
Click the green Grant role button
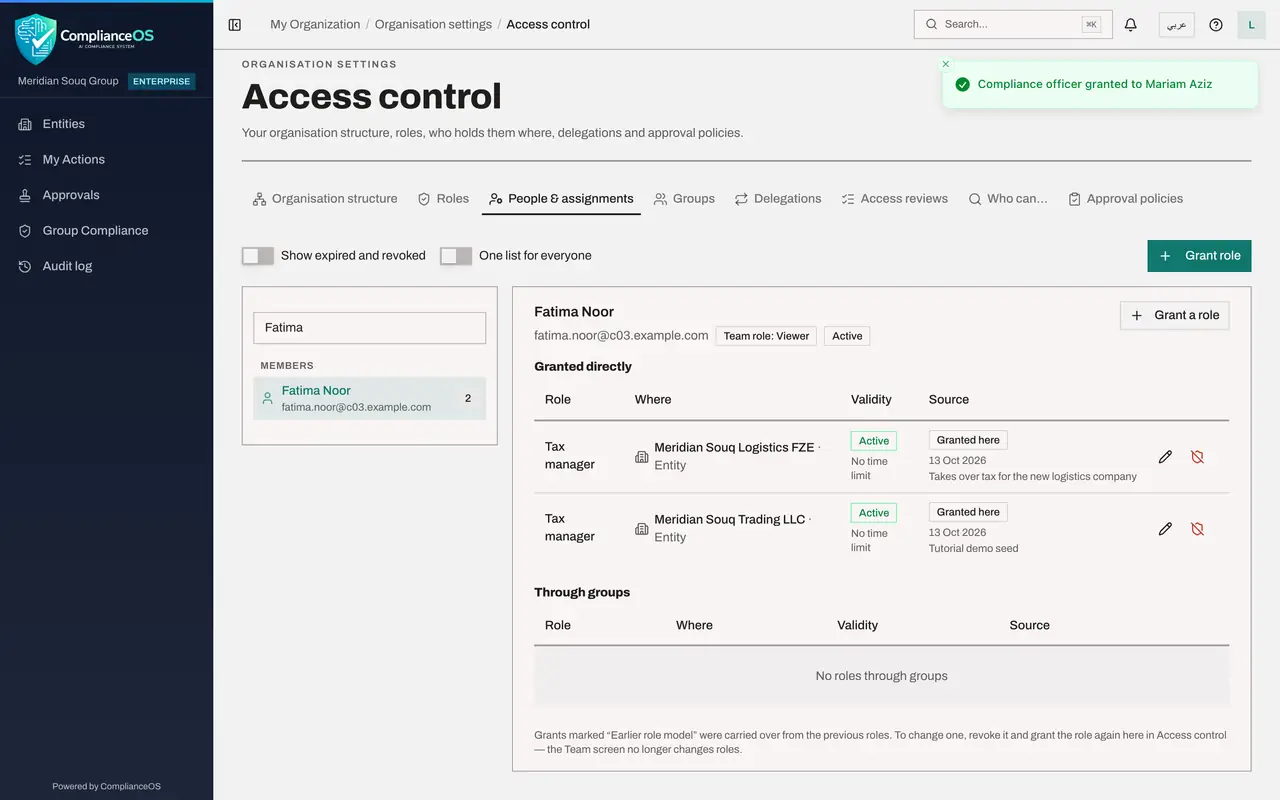[x=1199, y=256]
